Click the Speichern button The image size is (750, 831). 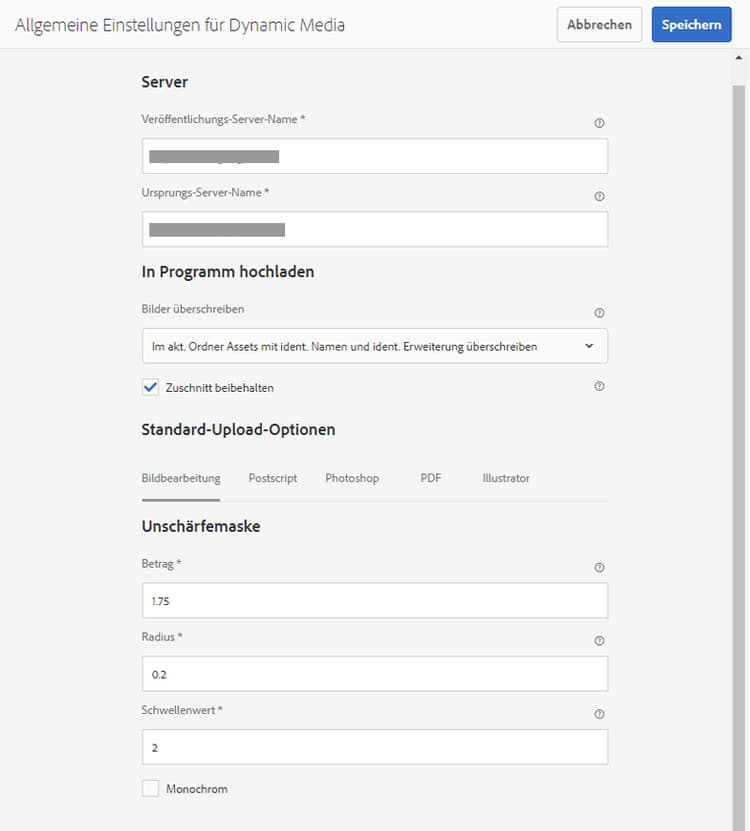(691, 24)
